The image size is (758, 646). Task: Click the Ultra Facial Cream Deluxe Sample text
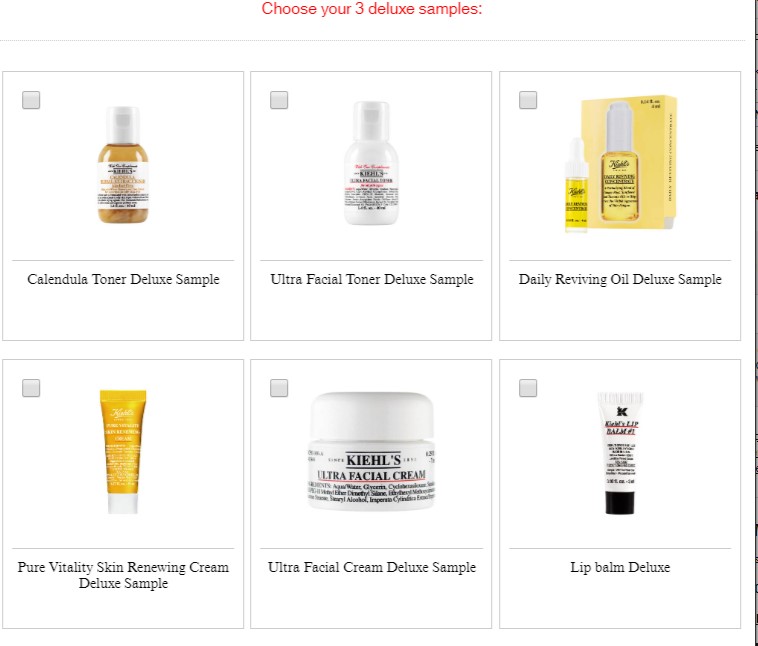coord(372,567)
